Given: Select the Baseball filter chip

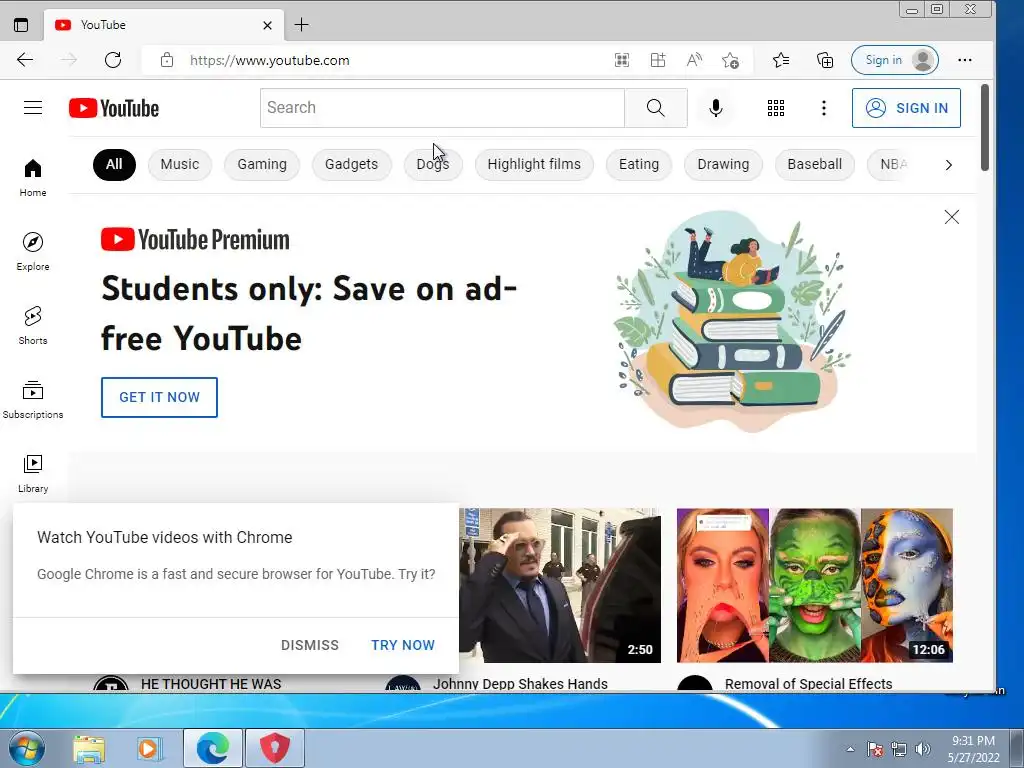Looking at the screenshot, I should [814, 165].
